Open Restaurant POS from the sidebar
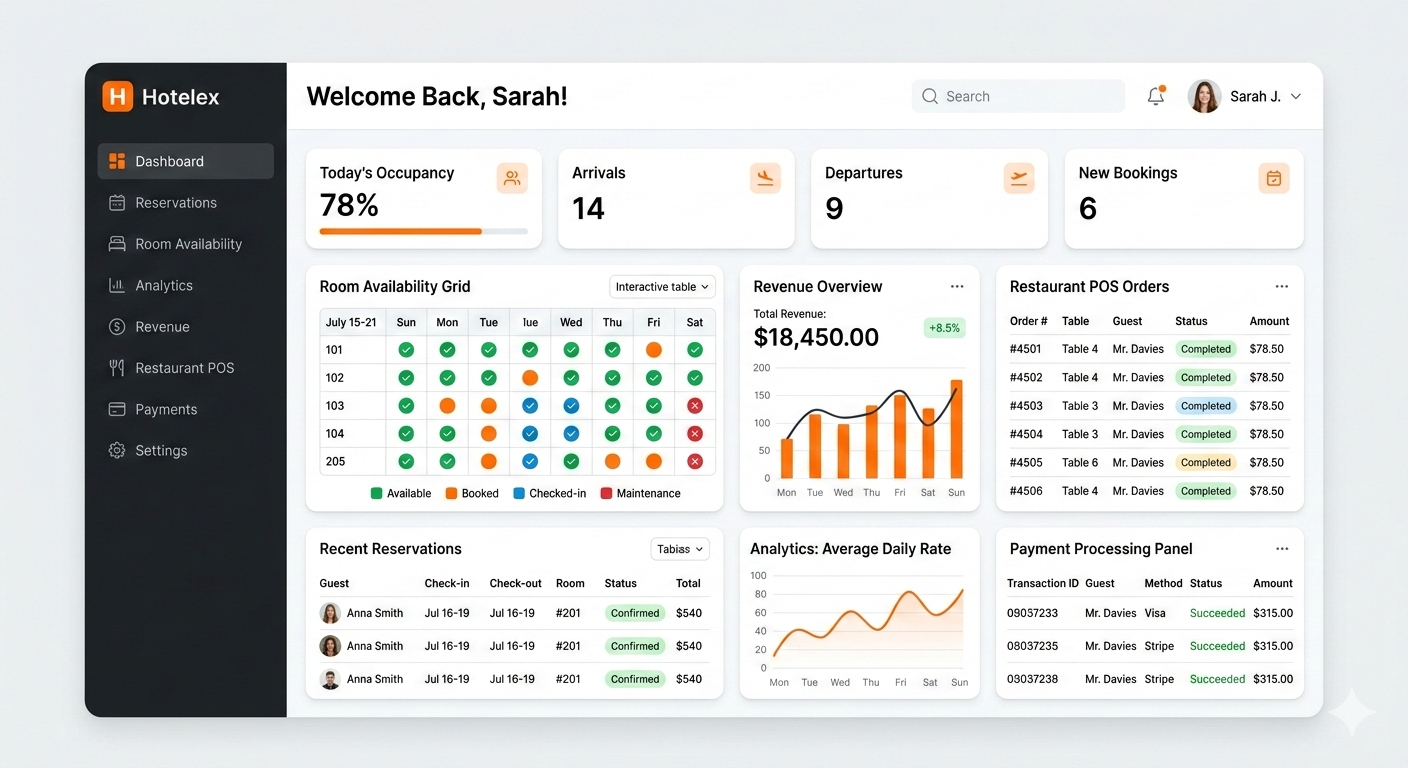Screen dimensions: 1408x768 [x=184, y=368]
